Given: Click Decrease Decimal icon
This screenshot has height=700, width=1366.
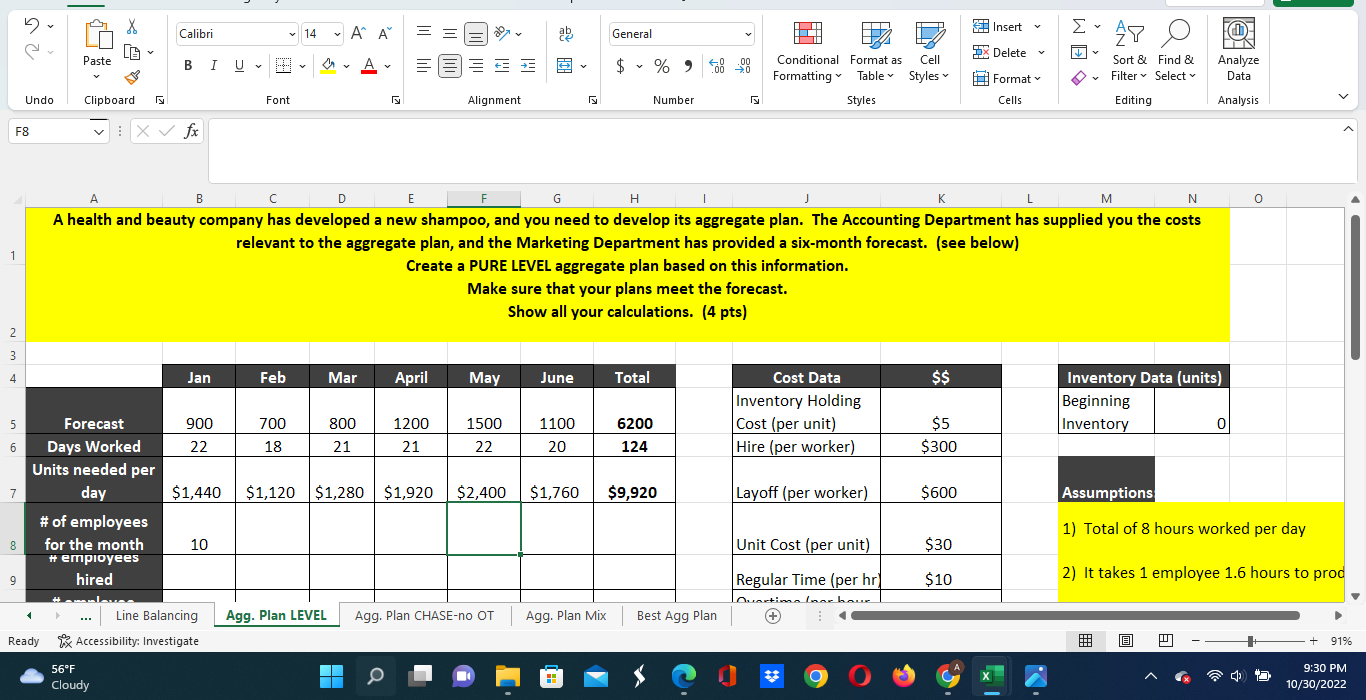Looking at the screenshot, I should click(743, 66).
